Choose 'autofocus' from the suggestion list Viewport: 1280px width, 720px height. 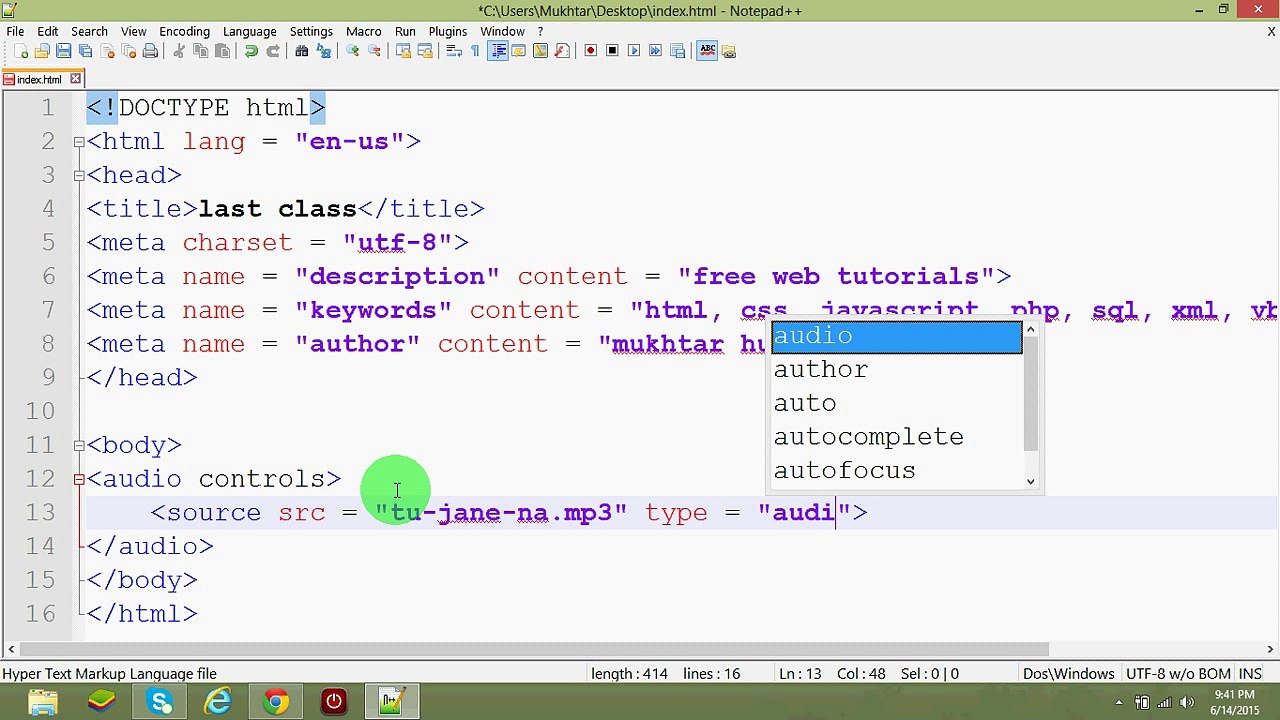tap(897, 471)
